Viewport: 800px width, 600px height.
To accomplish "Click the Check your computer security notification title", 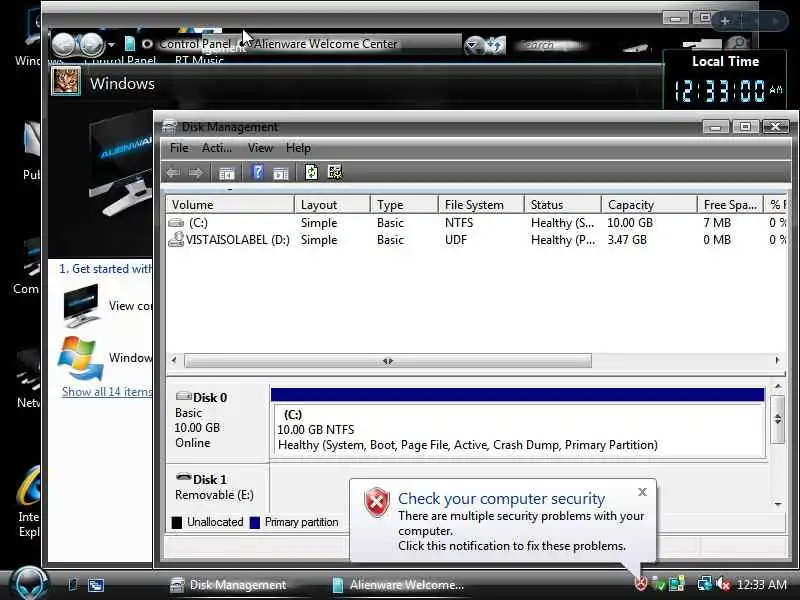I will (502, 498).
